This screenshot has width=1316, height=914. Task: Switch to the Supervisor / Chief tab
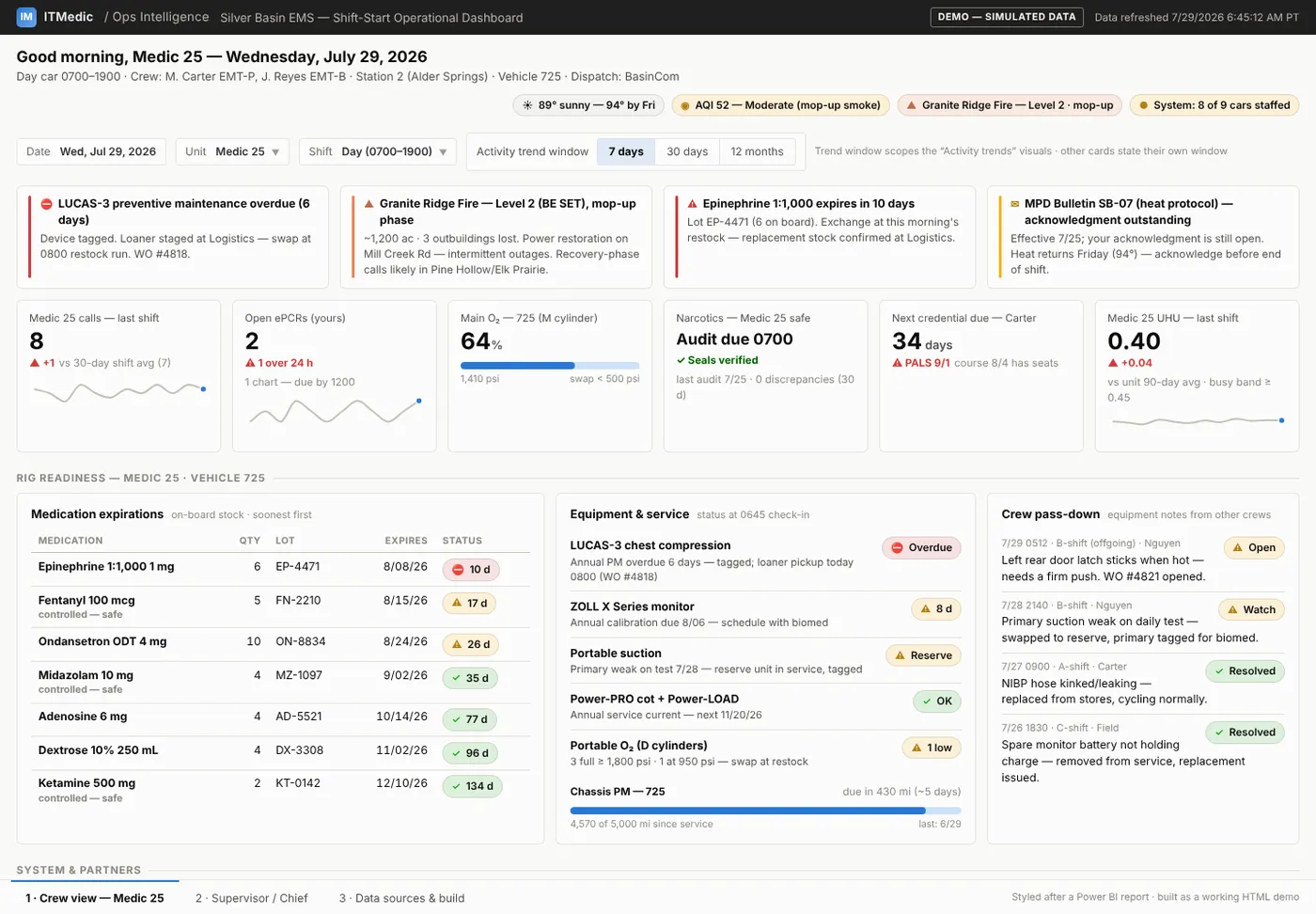251,898
